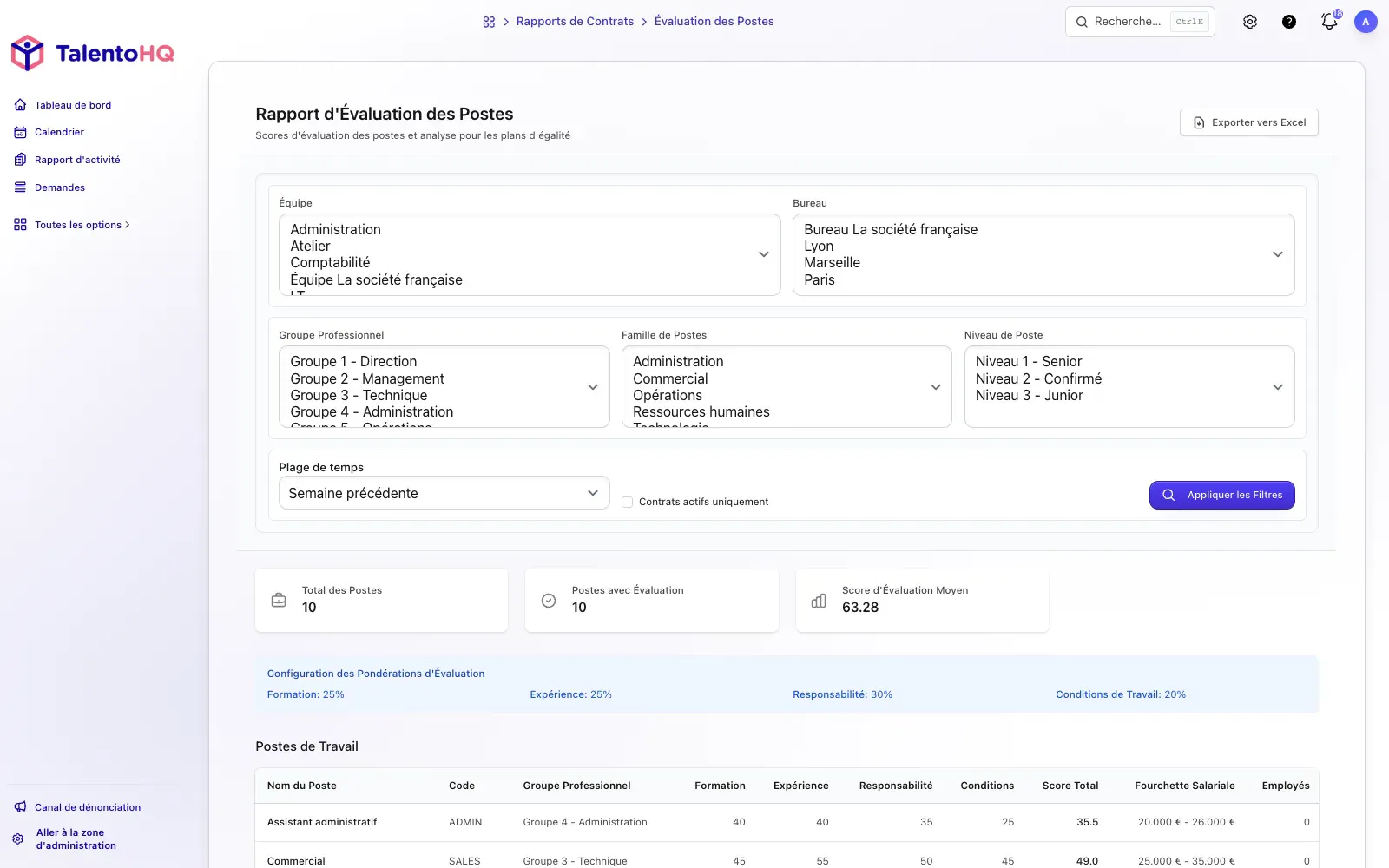Select Marseille in Bureau list
The width and height of the screenshot is (1389, 868).
(x=832, y=263)
